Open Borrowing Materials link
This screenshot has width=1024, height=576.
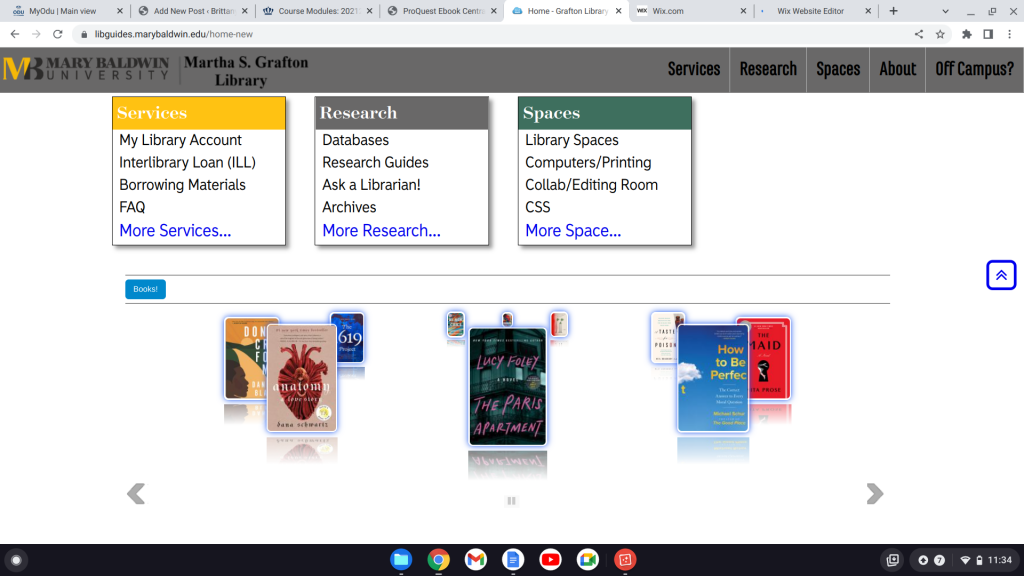(182, 185)
